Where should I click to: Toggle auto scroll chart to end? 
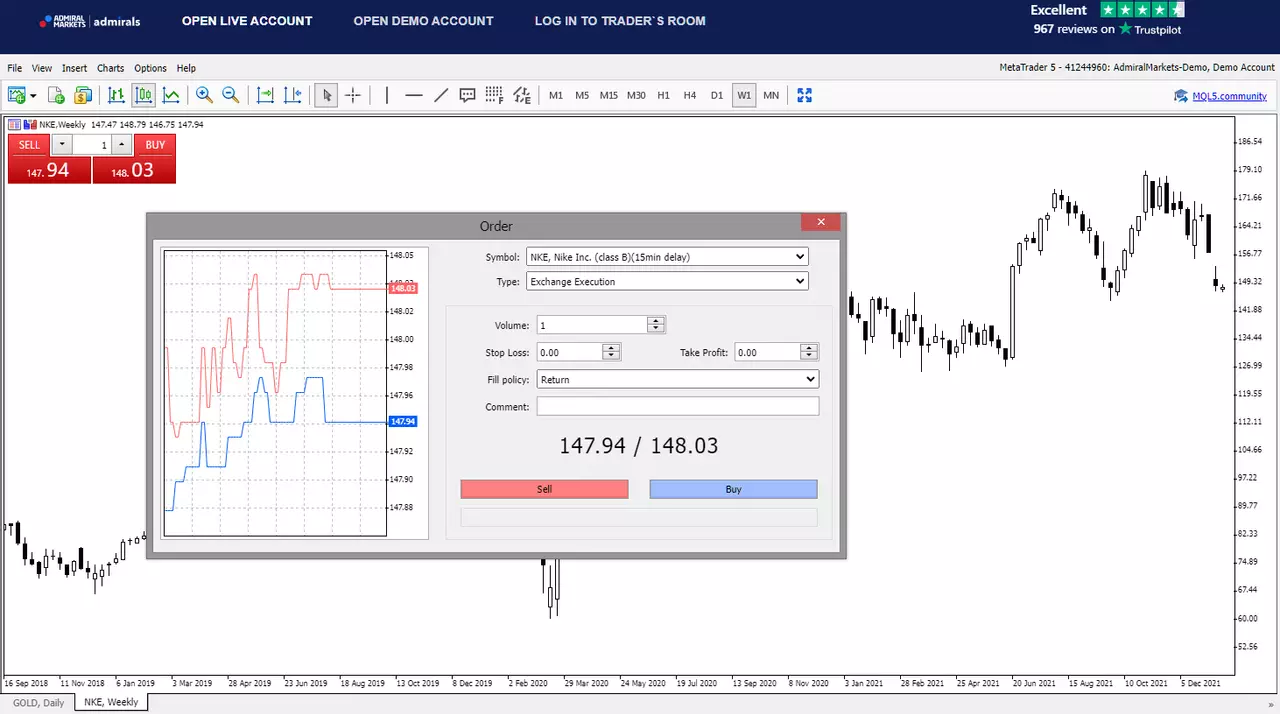coord(265,95)
